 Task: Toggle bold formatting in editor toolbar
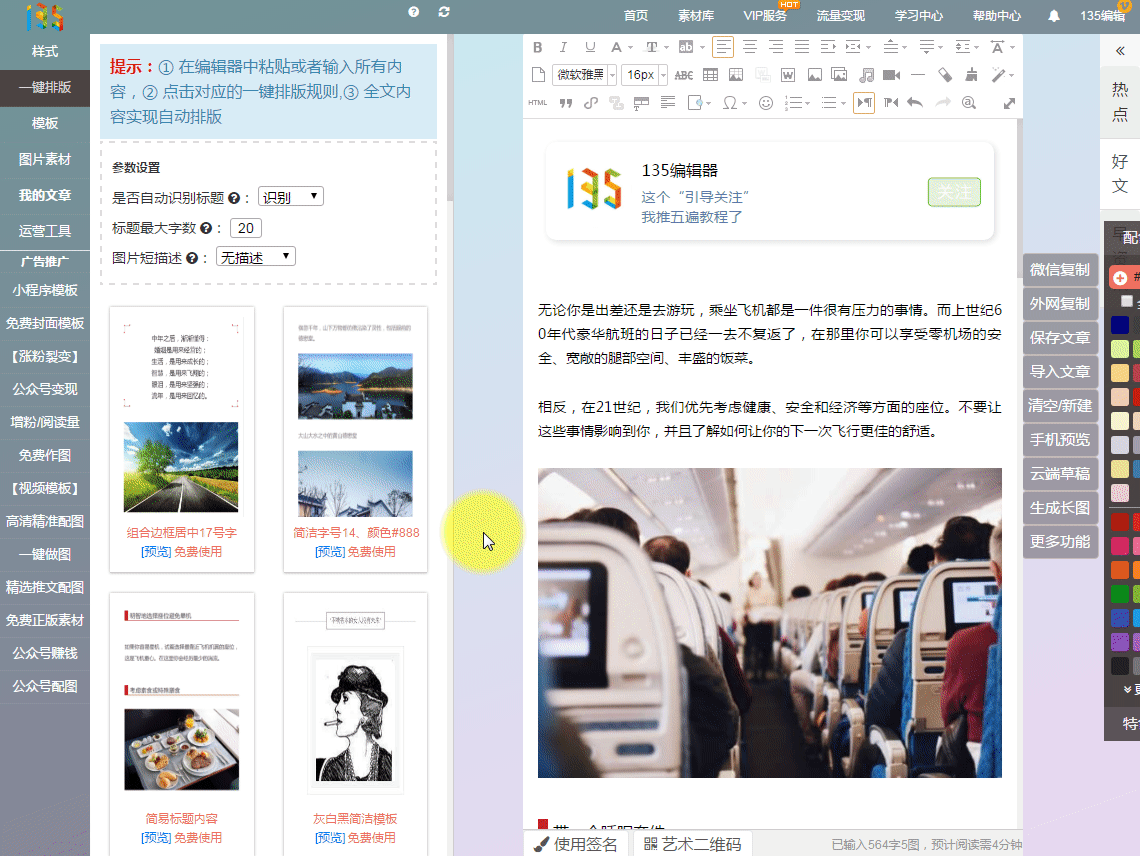pyautogui.click(x=537, y=47)
